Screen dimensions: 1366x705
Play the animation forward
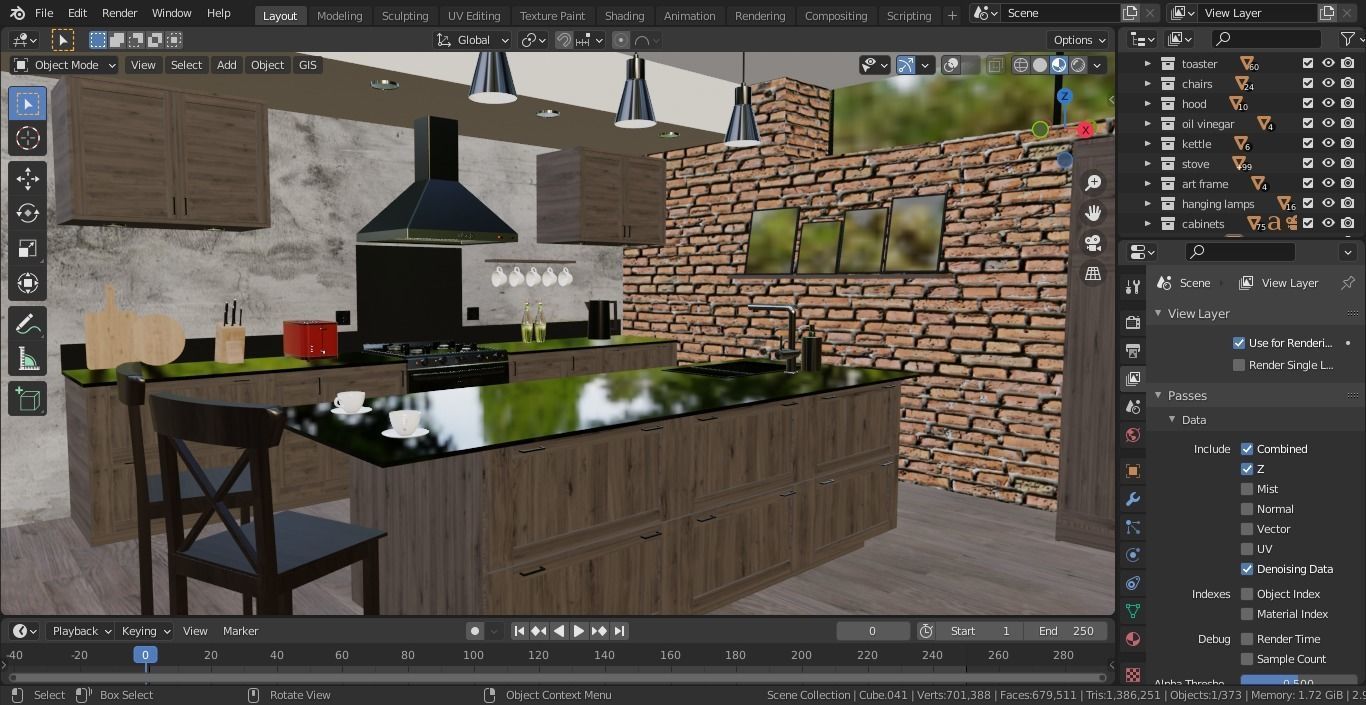click(578, 631)
